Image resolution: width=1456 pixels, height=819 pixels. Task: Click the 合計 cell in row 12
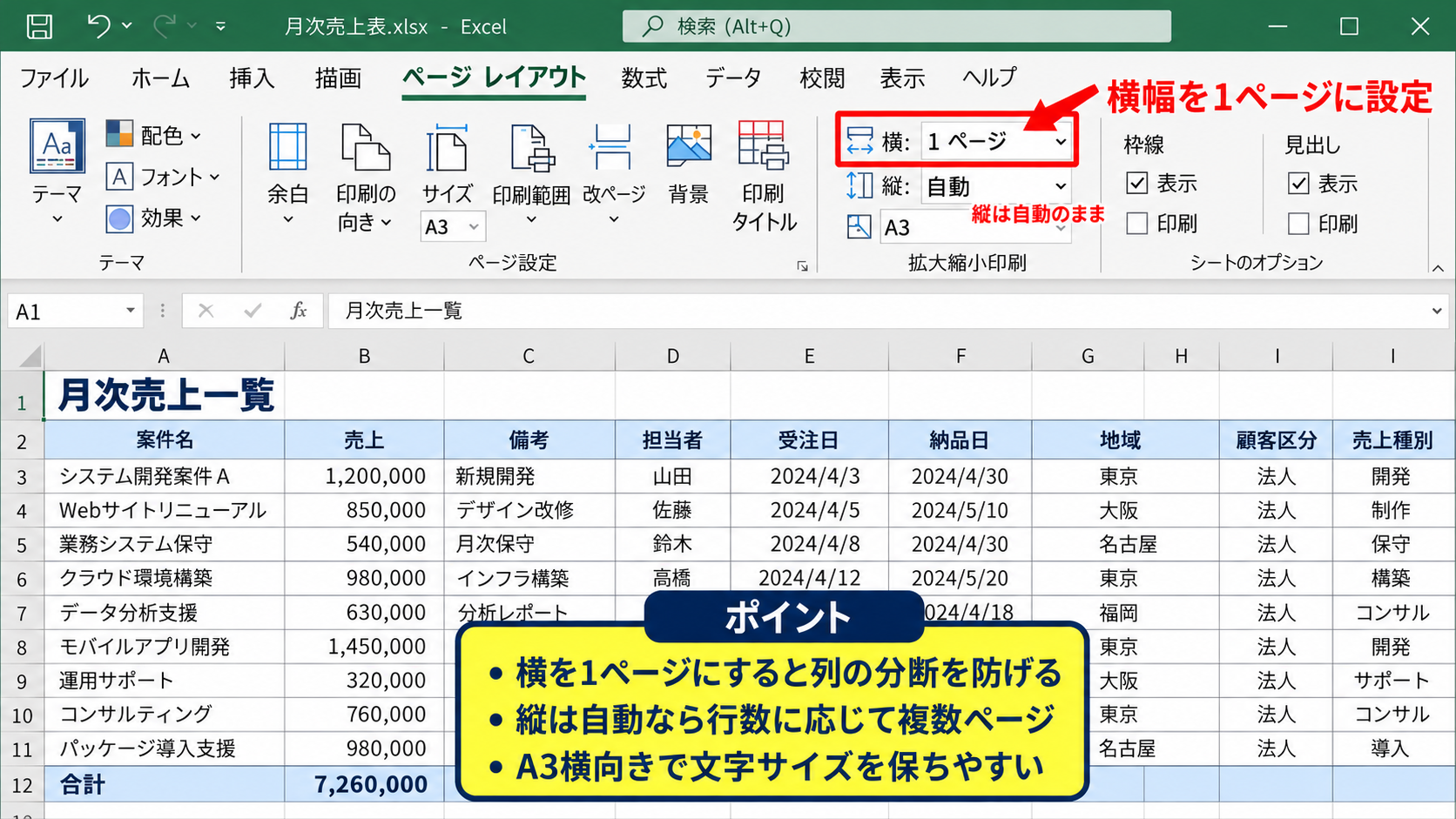click(164, 784)
